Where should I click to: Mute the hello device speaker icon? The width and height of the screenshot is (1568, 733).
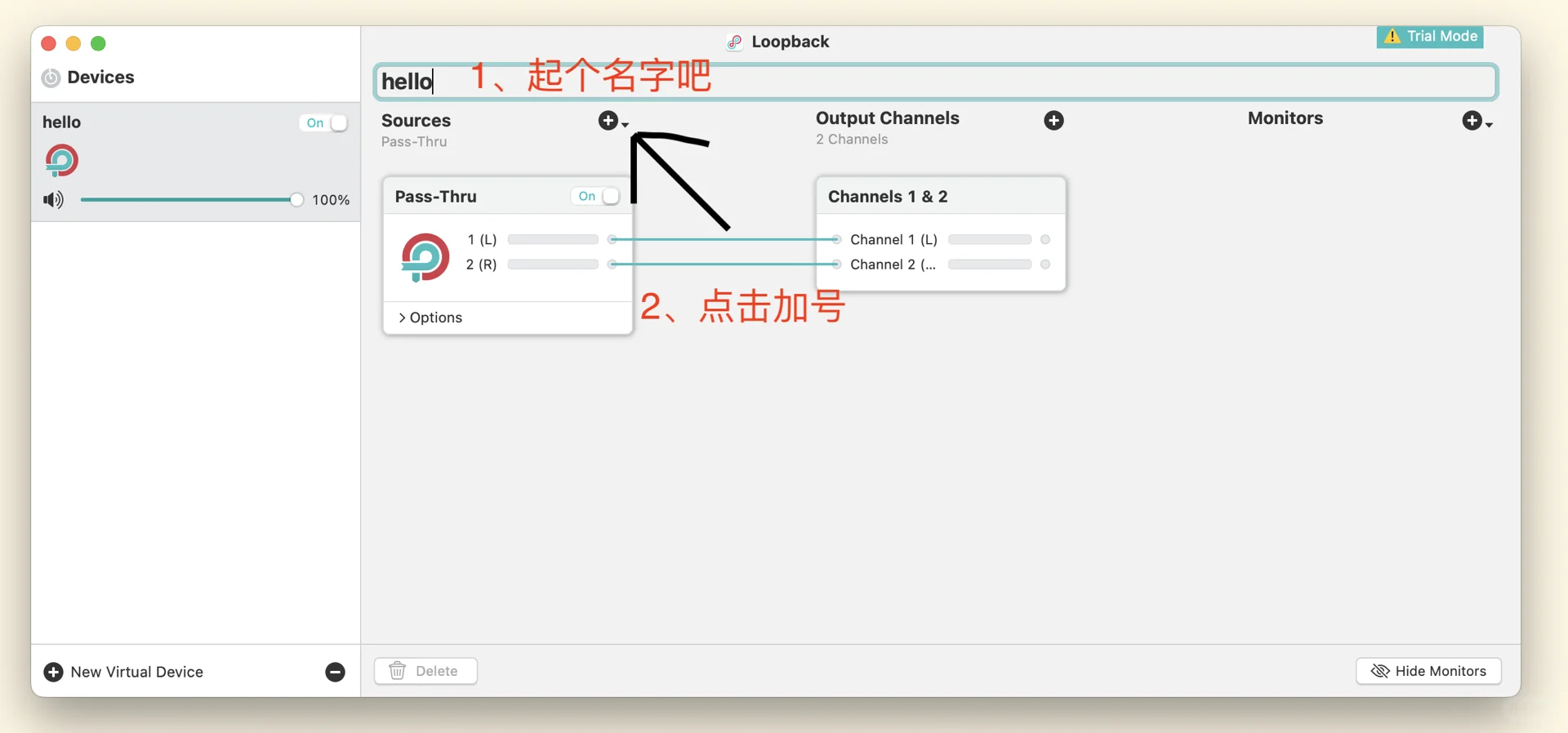[53, 200]
